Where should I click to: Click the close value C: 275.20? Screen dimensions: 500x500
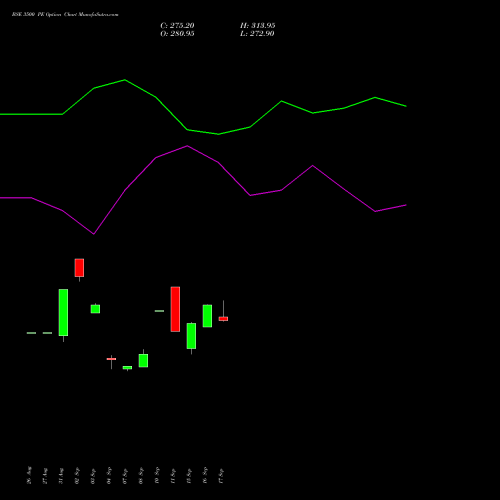(x=177, y=26)
